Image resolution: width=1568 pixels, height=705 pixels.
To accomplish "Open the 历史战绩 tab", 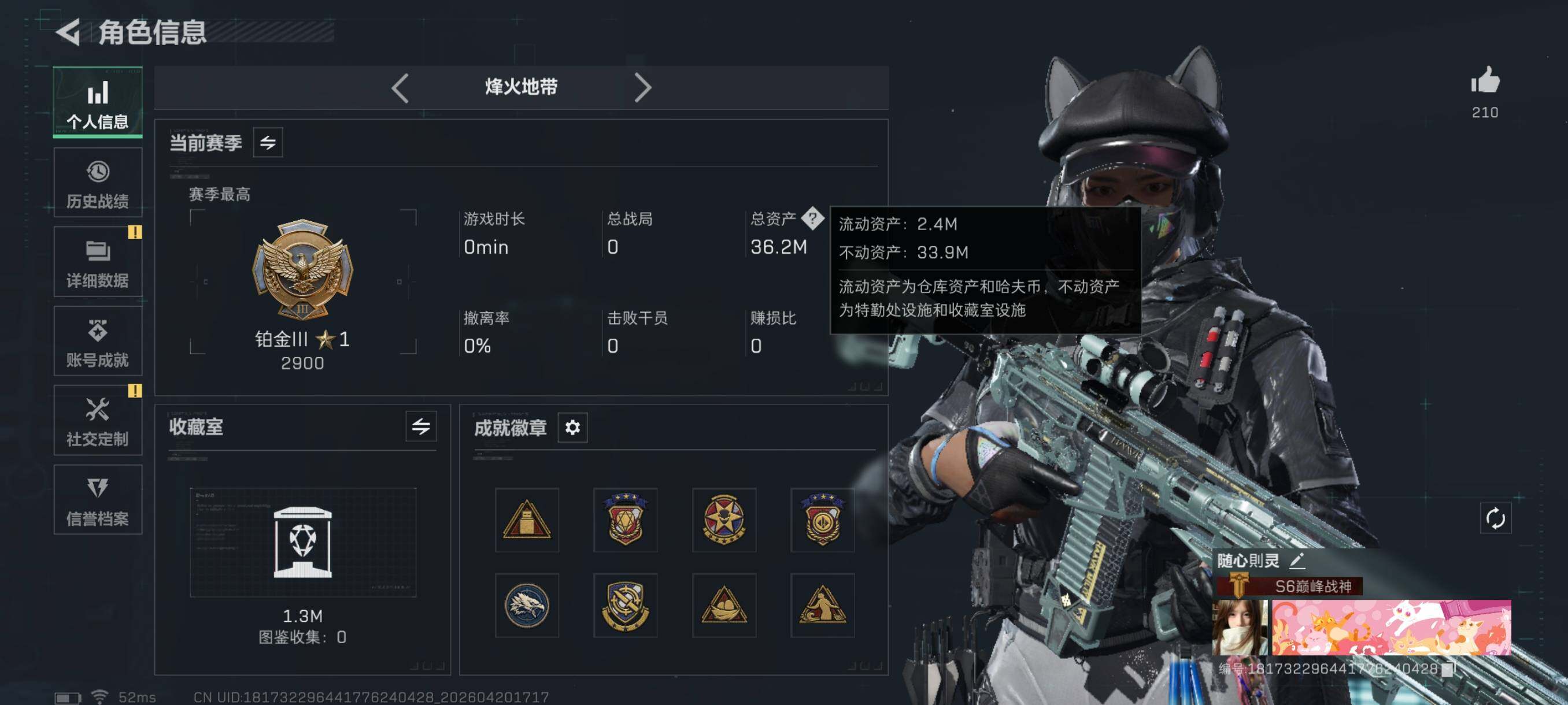I will tap(98, 183).
